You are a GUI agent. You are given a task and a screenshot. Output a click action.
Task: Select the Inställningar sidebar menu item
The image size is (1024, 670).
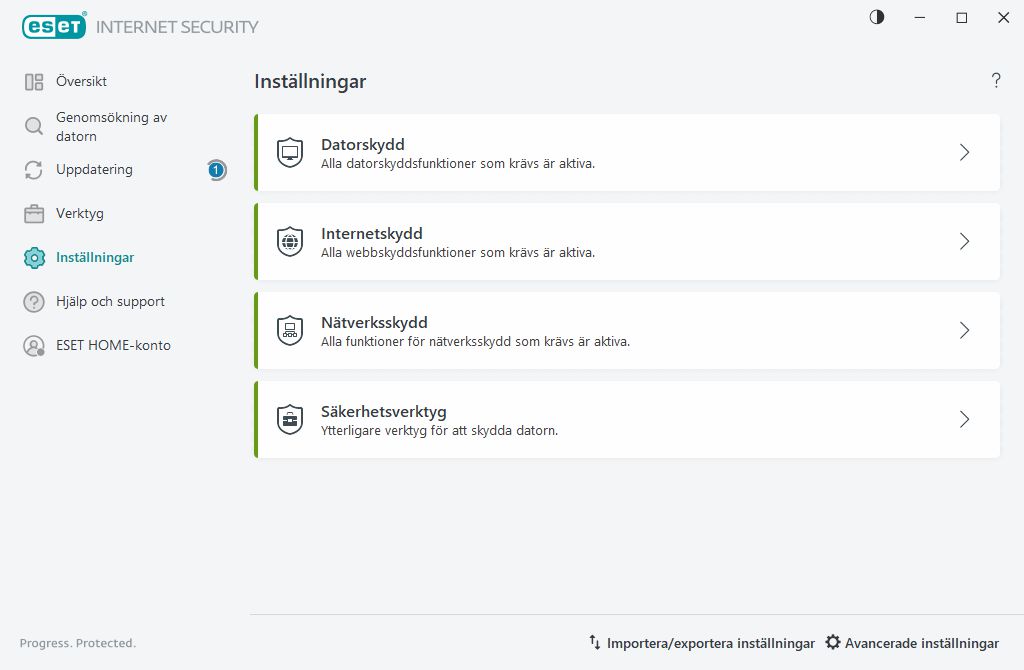tap(95, 258)
